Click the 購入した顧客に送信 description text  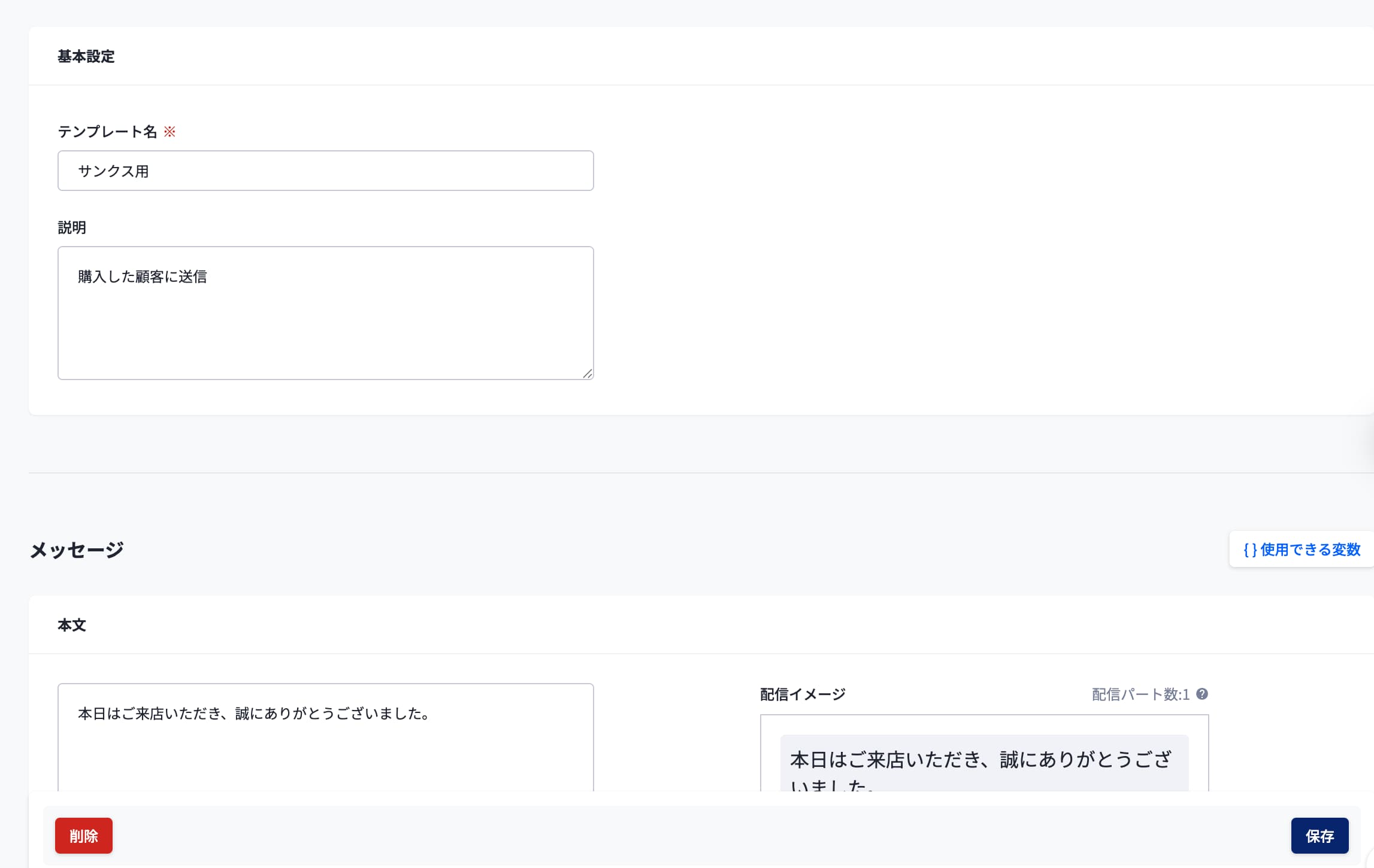[143, 277]
